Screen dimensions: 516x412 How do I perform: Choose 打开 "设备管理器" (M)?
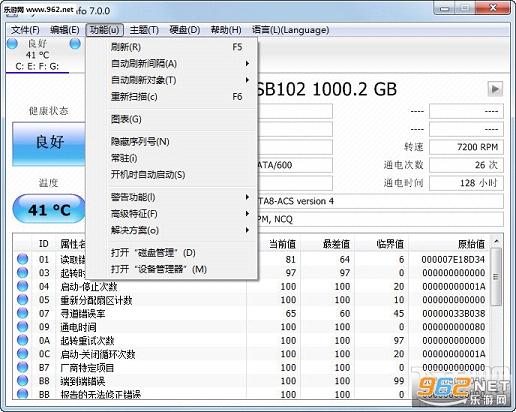click(x=171, y=269)
